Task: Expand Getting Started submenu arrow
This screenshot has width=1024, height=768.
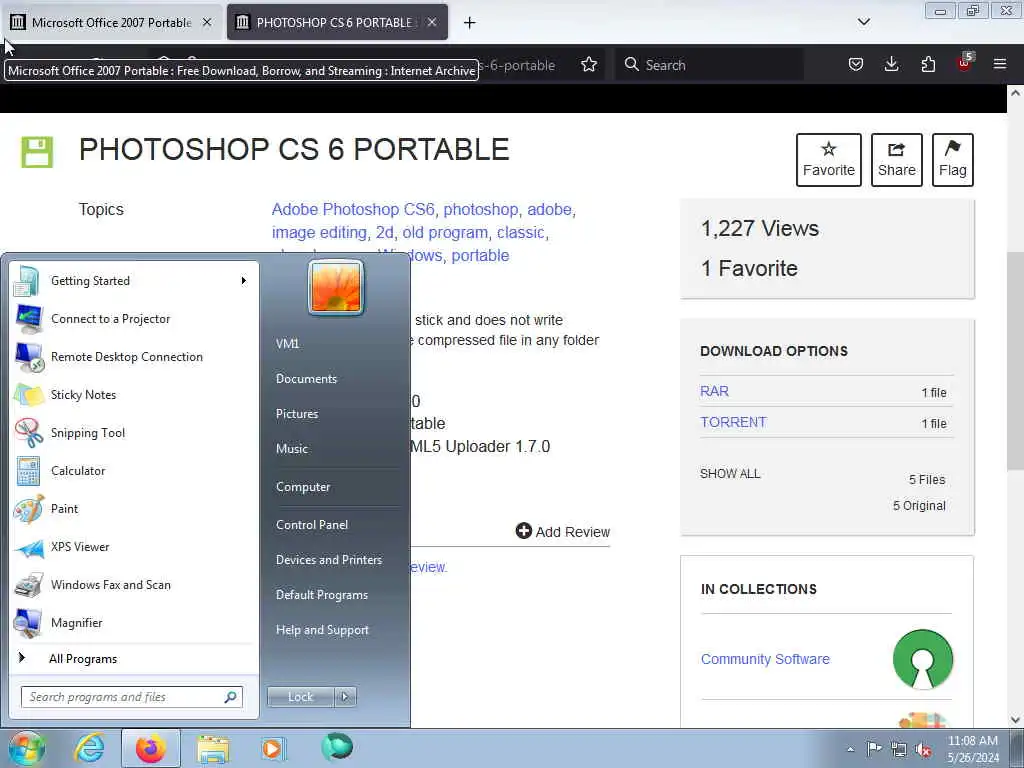Action: 244,281
